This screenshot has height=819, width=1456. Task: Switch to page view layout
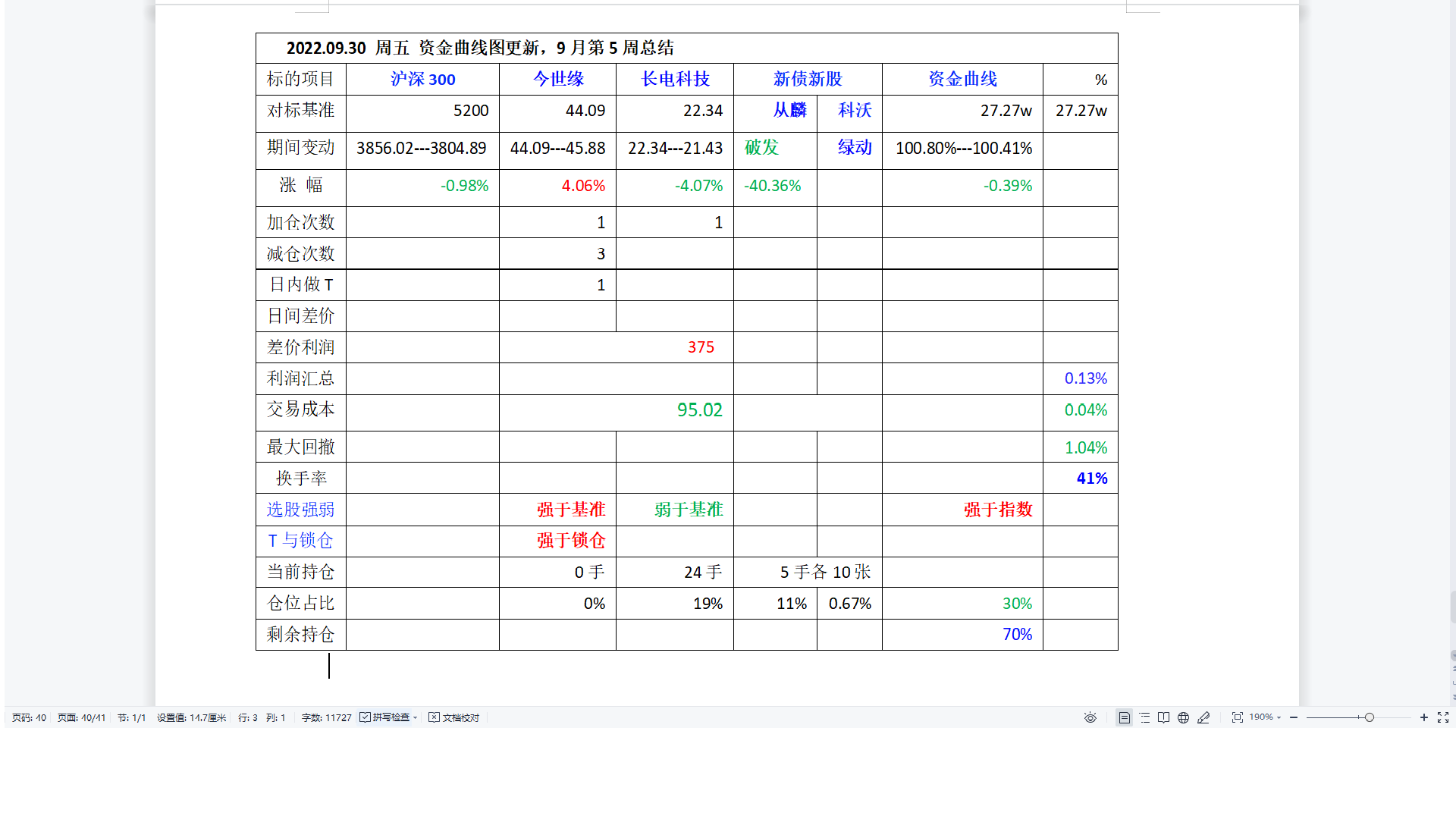1125,717
